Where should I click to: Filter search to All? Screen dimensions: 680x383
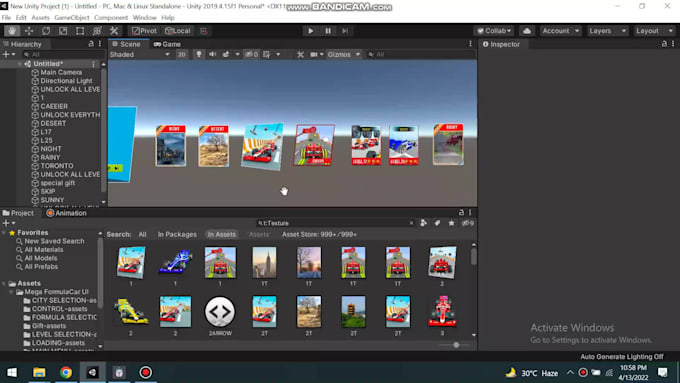point(142,234)
